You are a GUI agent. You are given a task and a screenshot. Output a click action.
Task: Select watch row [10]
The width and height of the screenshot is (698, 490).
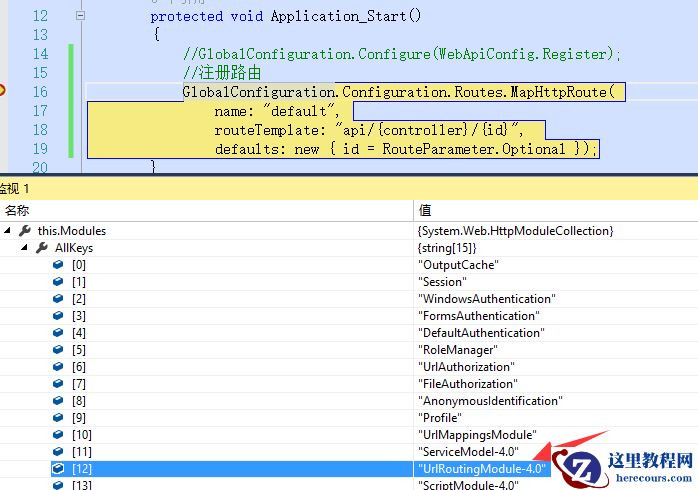click(349, 434)
